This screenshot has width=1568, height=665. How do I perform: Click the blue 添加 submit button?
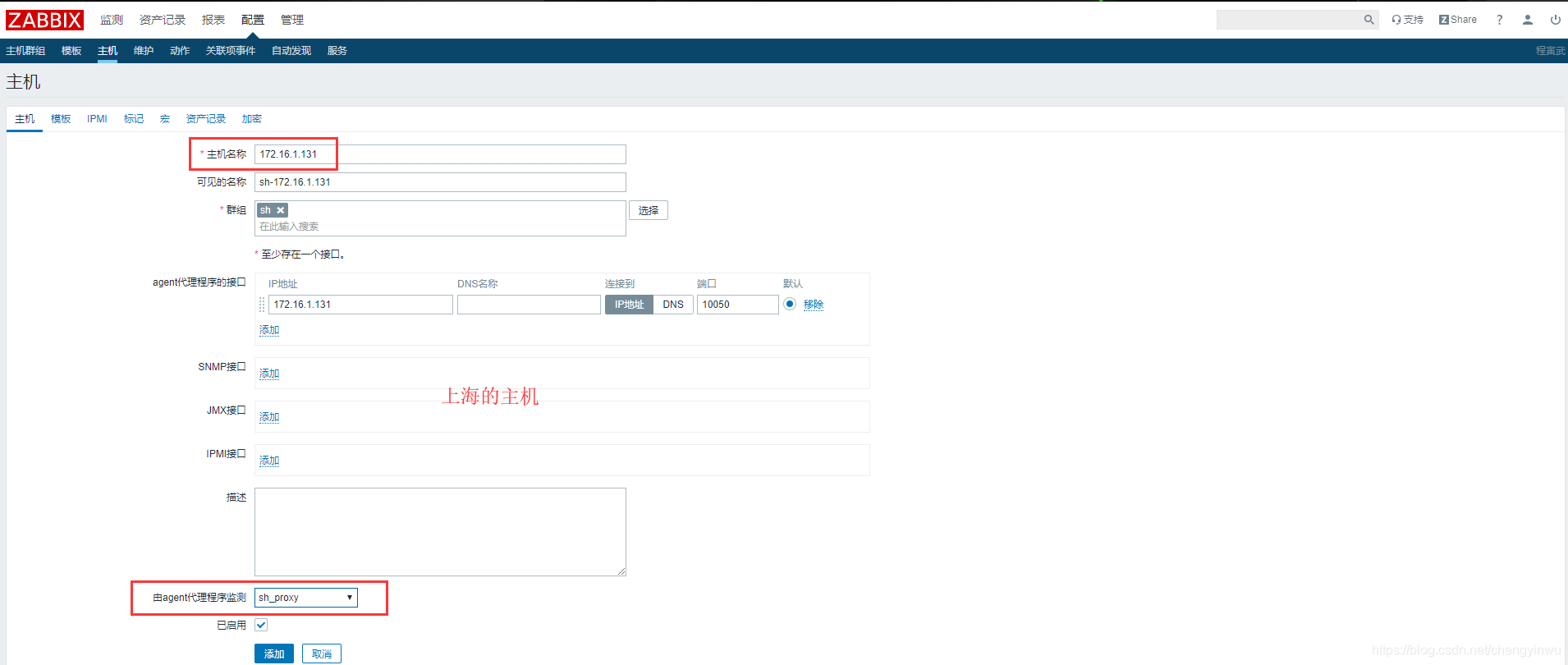point(274,654)
